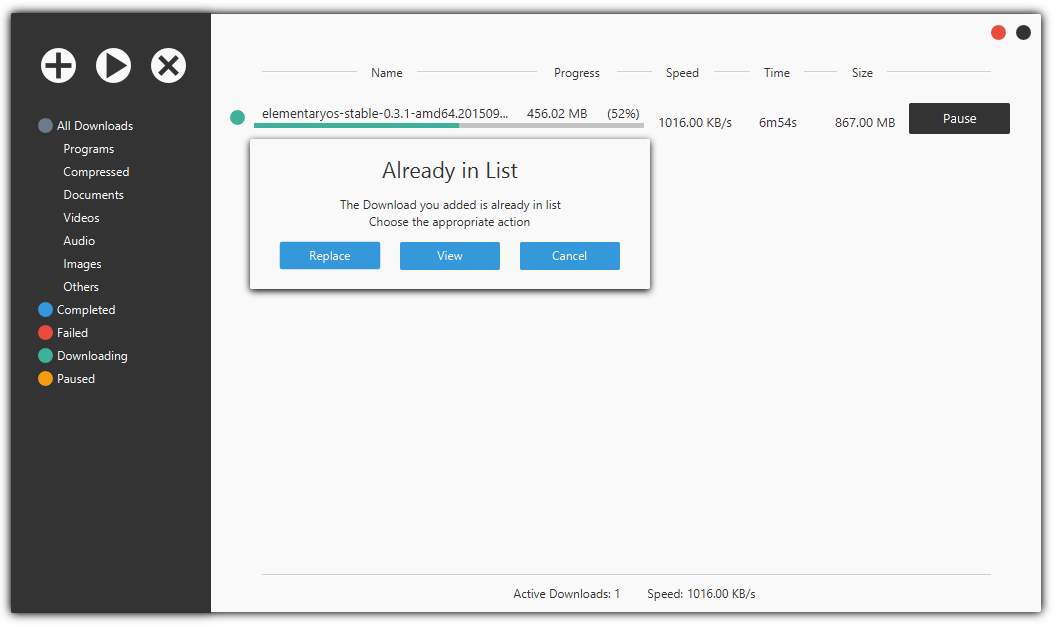Show Failed downloads list
Image resolution: width=1059 pixels, height=627 pixels.
tap(72, 333)
